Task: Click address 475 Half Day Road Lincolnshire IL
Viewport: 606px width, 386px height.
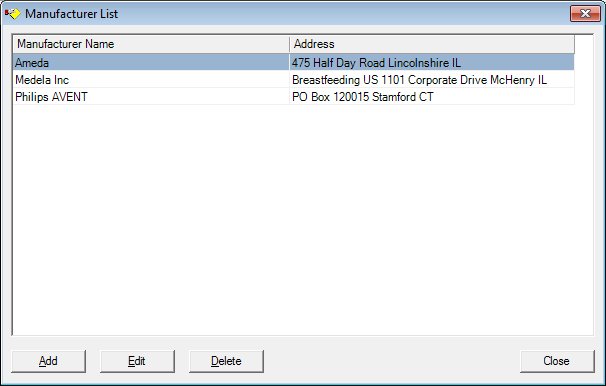Action: [x=376, y=63]
